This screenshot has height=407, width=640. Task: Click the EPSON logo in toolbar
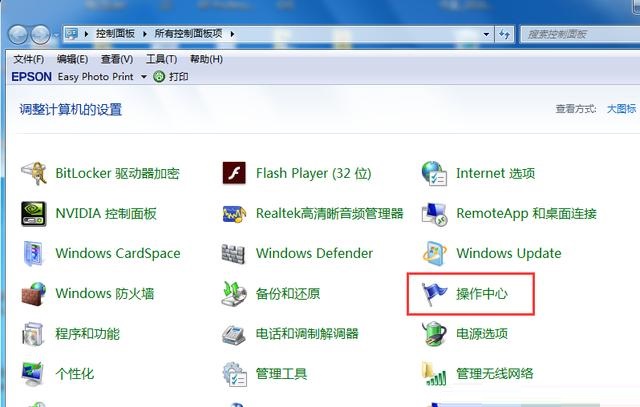(31, 76)
